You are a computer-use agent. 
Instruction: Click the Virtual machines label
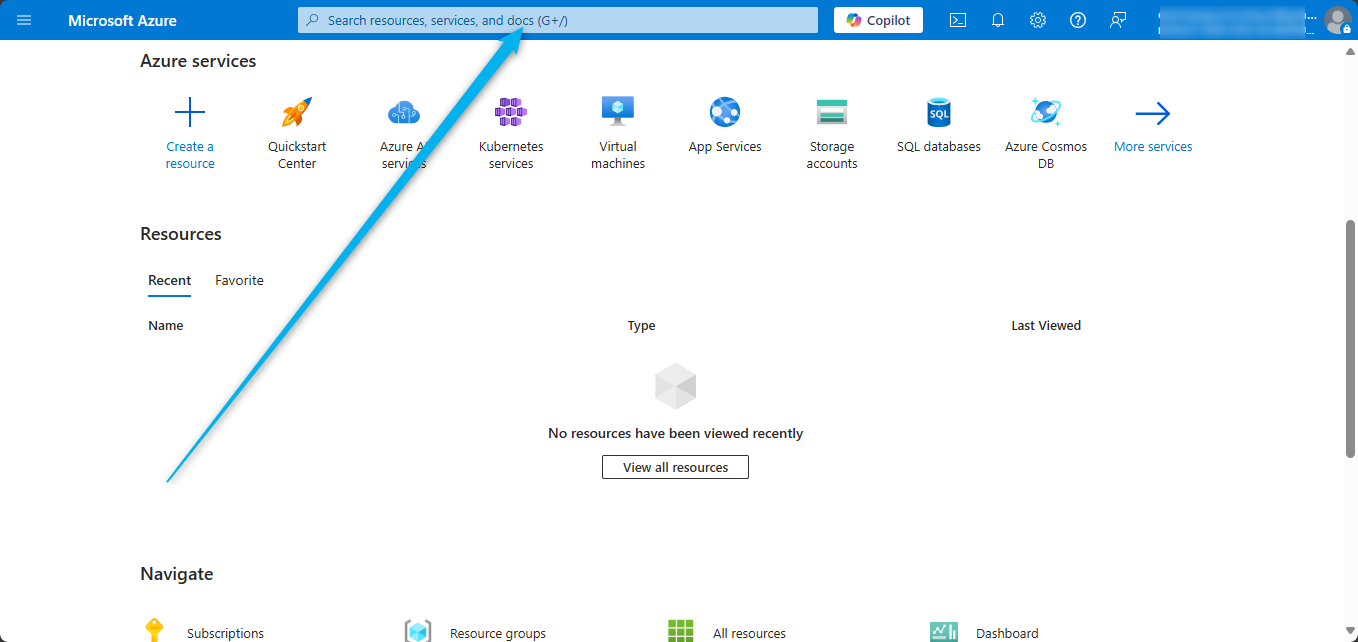point(618,155)
